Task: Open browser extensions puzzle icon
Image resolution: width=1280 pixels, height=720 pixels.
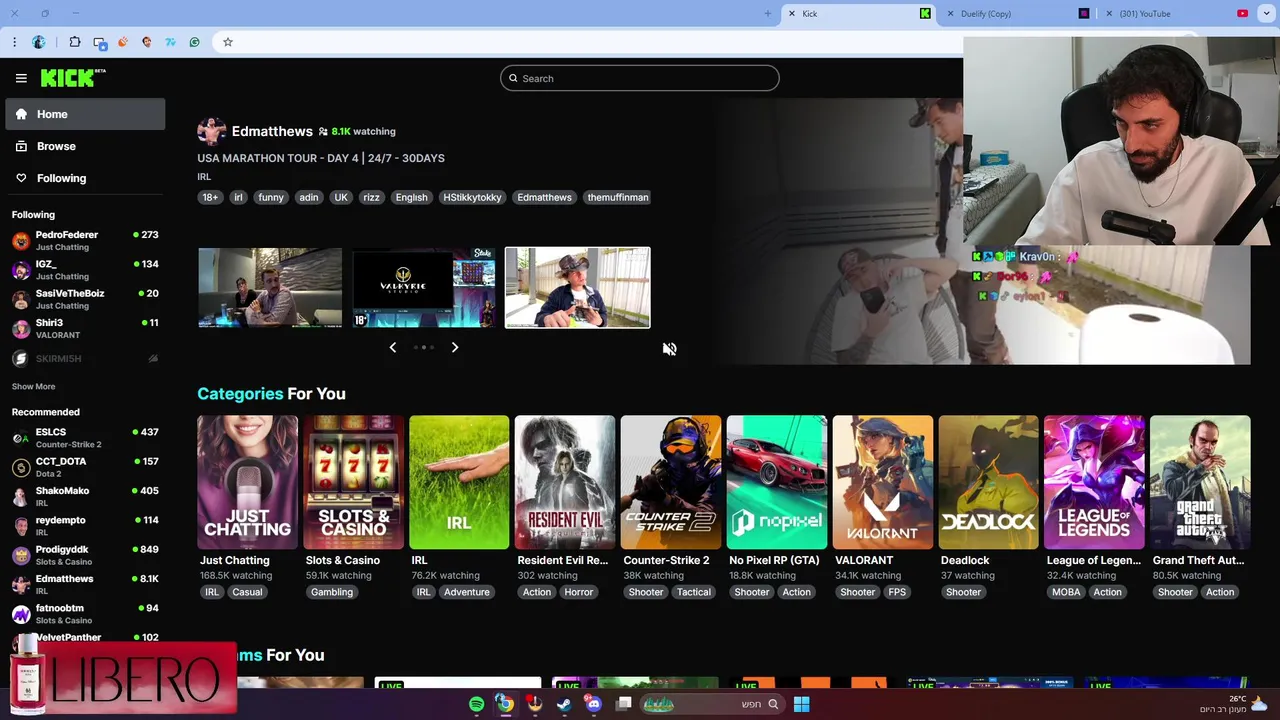Action: click(x=75, y=42)
